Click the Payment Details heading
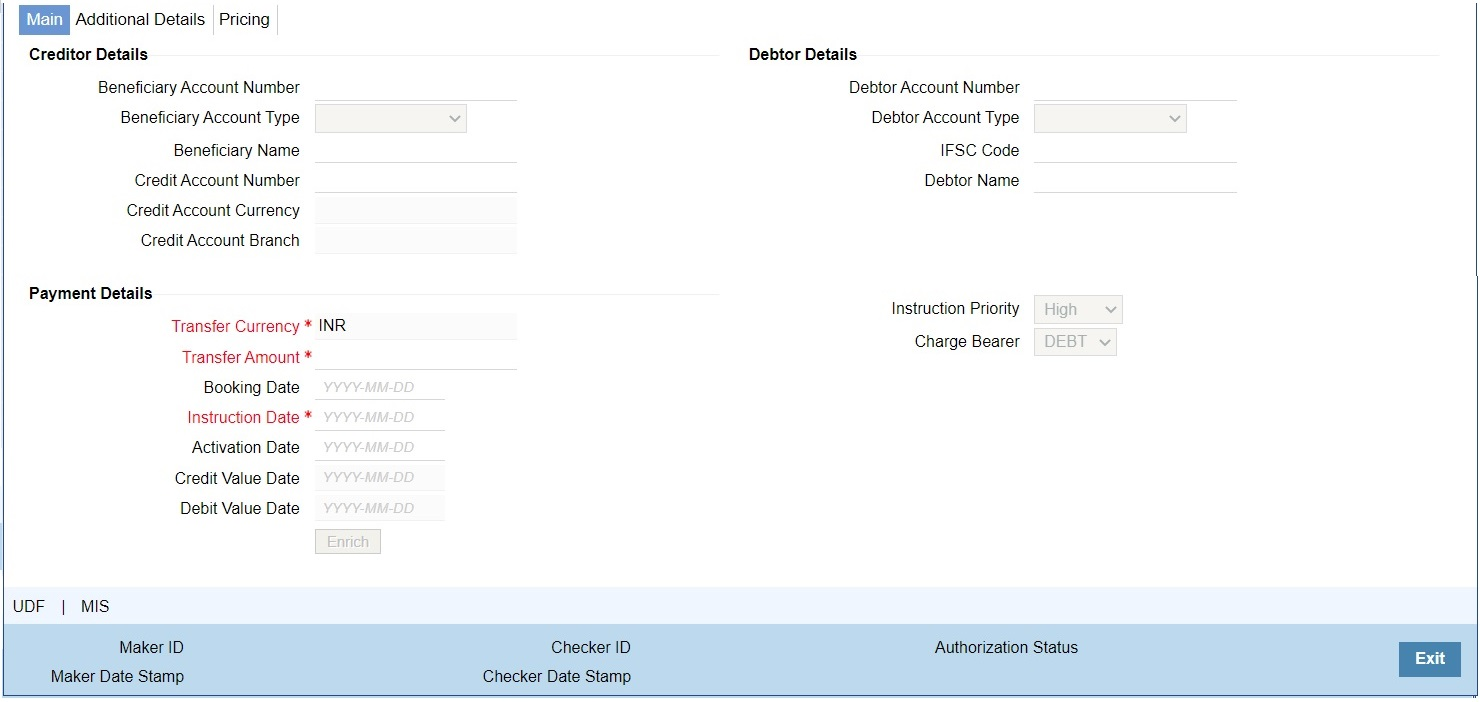This screenshot has height=702, width=1480. [x=91, y=293]
